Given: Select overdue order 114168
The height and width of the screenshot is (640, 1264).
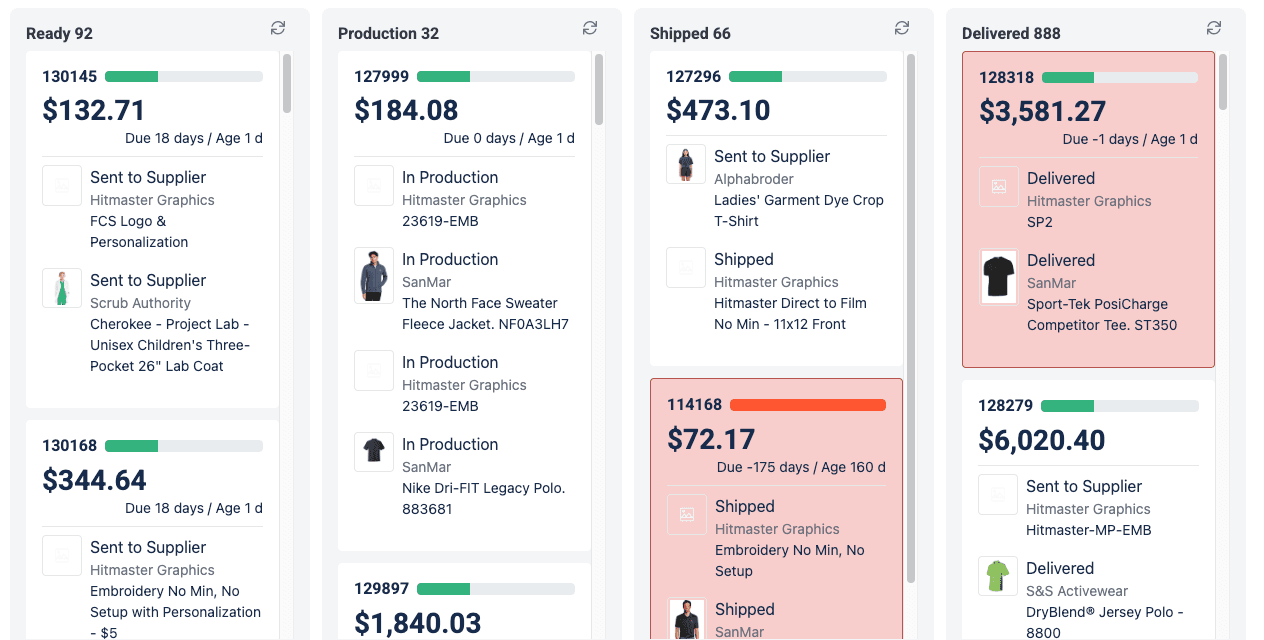Looking at the screenshot, I should tap(695, 405).
